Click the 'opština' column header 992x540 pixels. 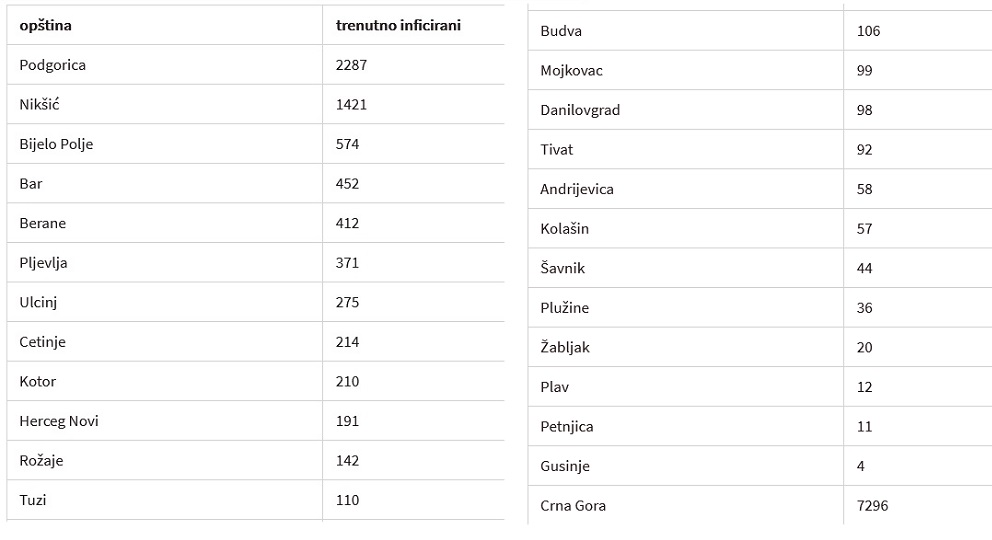click(46, 25)
